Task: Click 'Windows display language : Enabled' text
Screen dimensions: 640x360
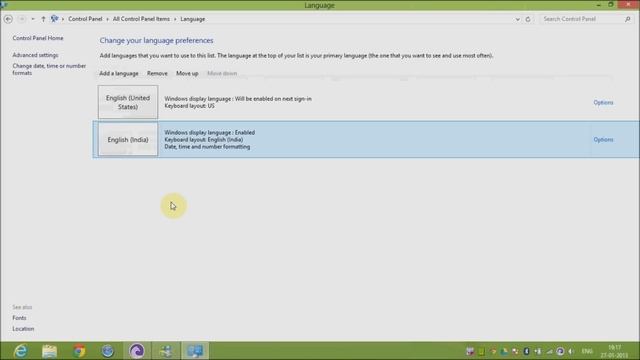Action: click(210, 133)
